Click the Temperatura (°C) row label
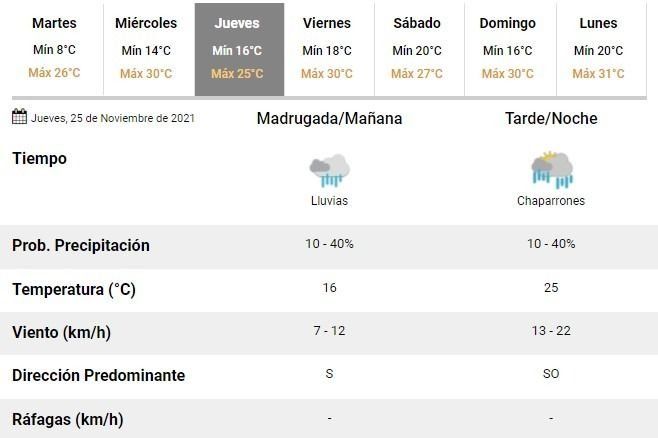 [x=74, y=289]
